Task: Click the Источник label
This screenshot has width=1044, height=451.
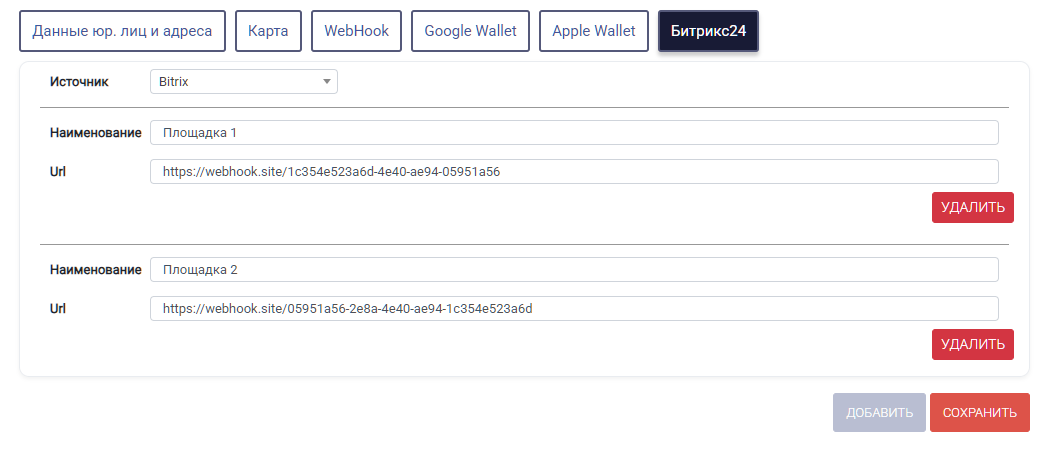Action: [x=79, y=82]
